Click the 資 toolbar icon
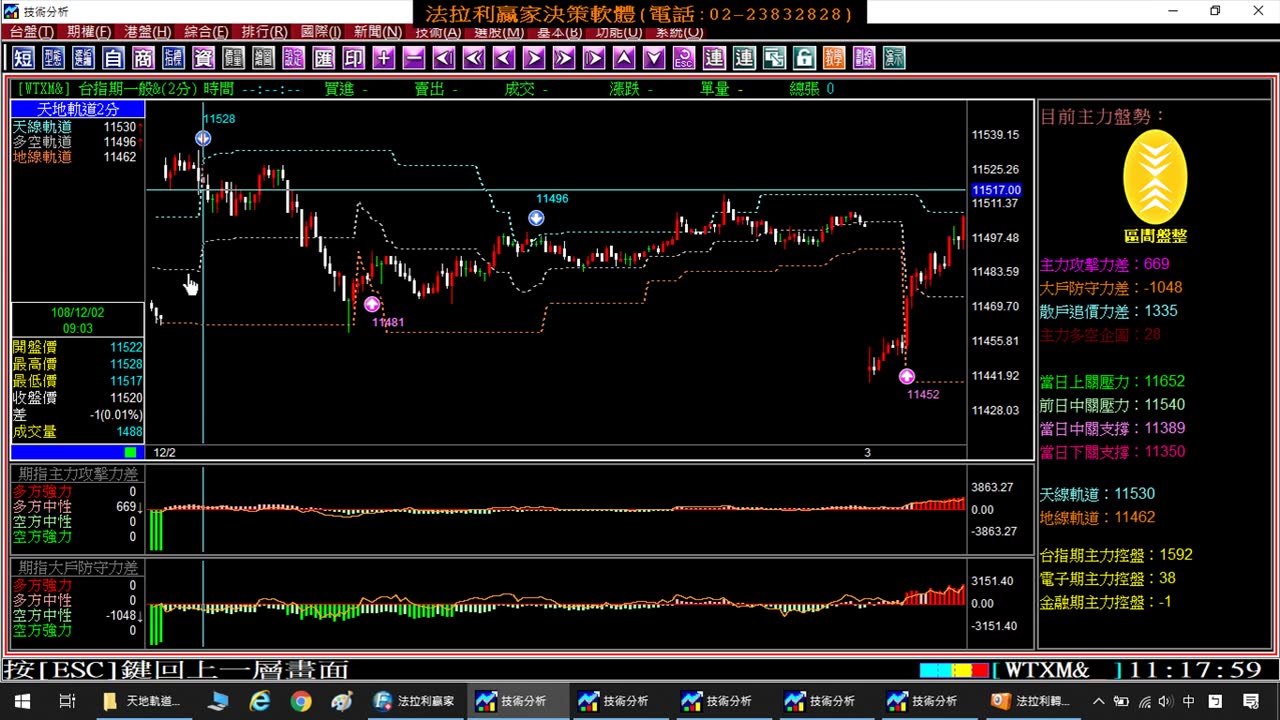 203,58
